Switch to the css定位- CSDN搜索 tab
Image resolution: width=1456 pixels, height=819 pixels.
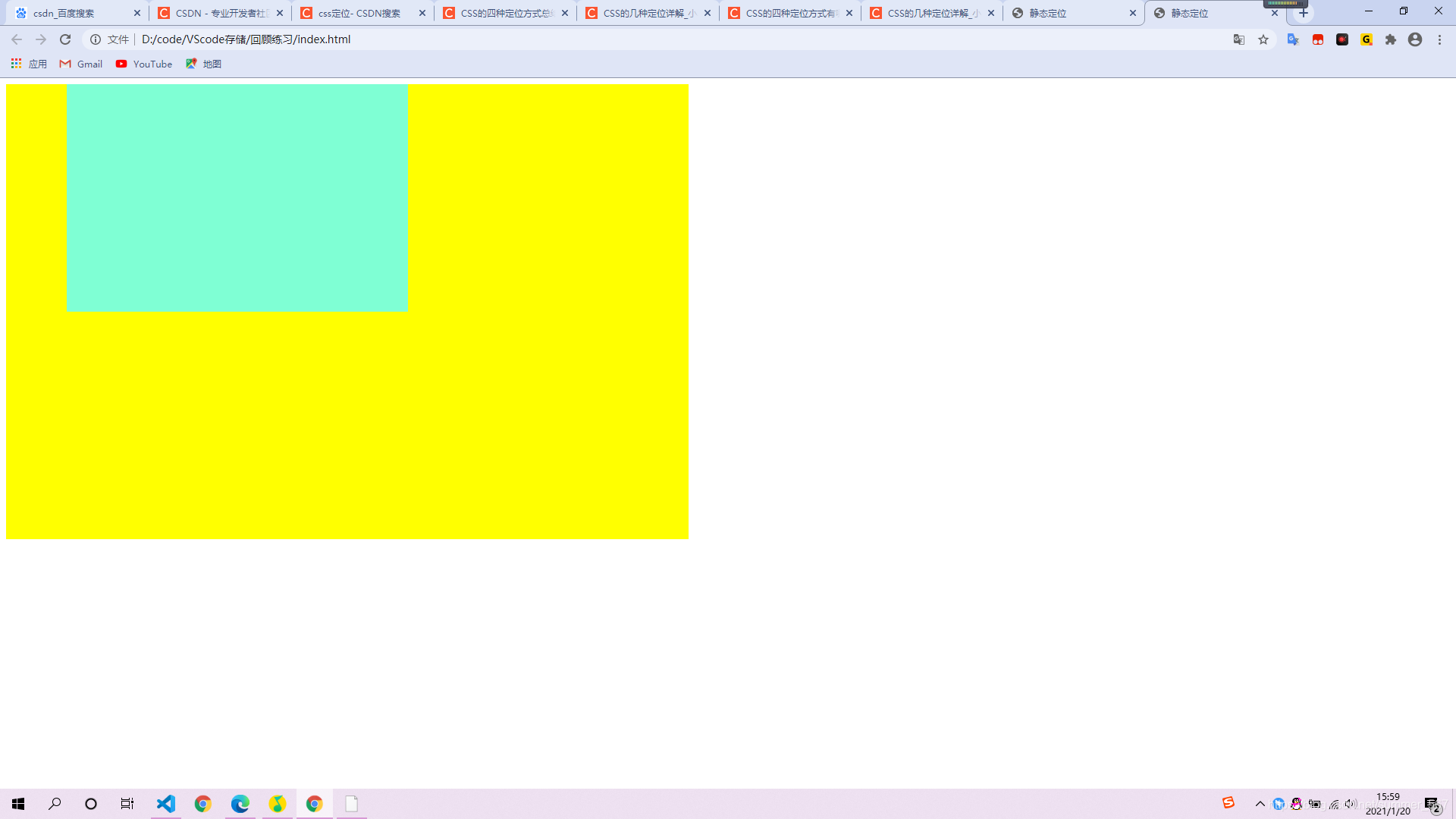pyautogui.click(x=359, y=13)
